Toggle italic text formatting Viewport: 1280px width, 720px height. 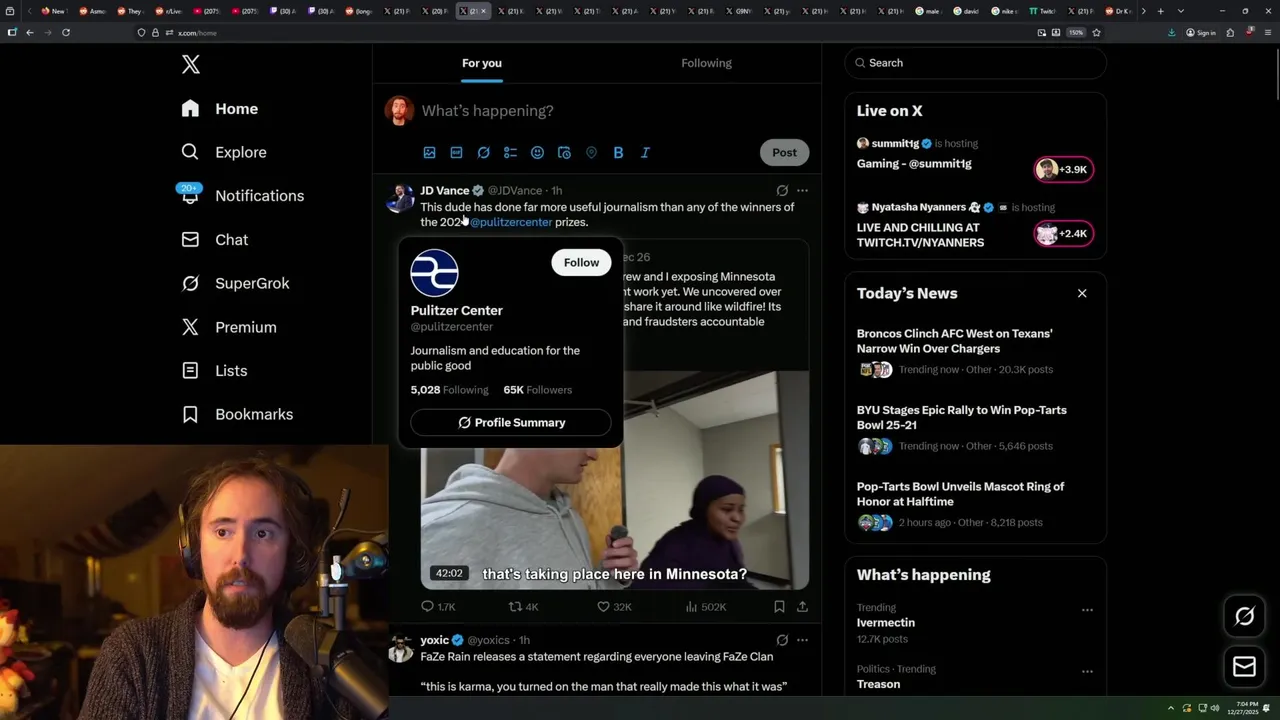click(645, 153)
